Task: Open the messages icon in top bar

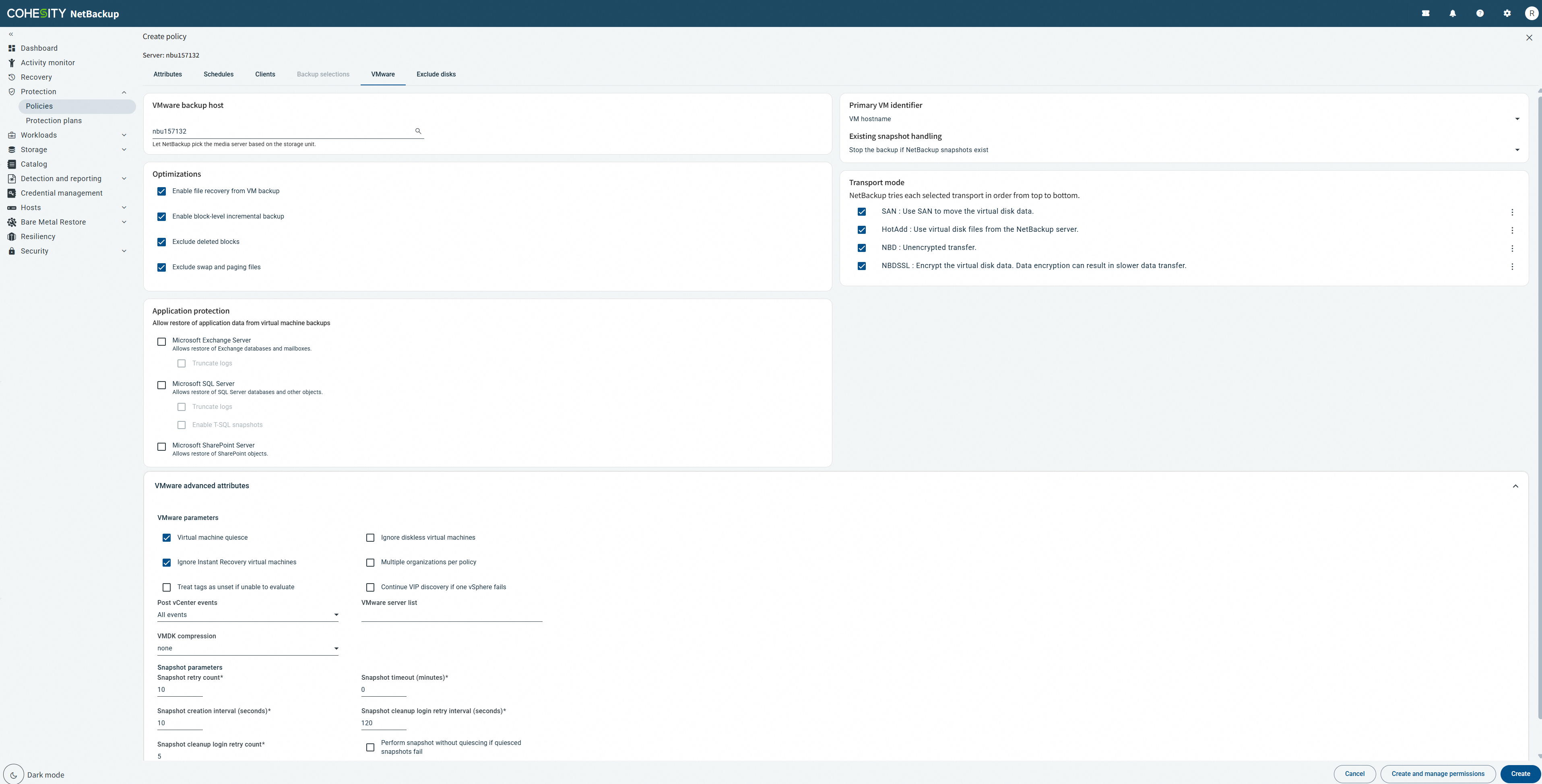Action: 1425,13
